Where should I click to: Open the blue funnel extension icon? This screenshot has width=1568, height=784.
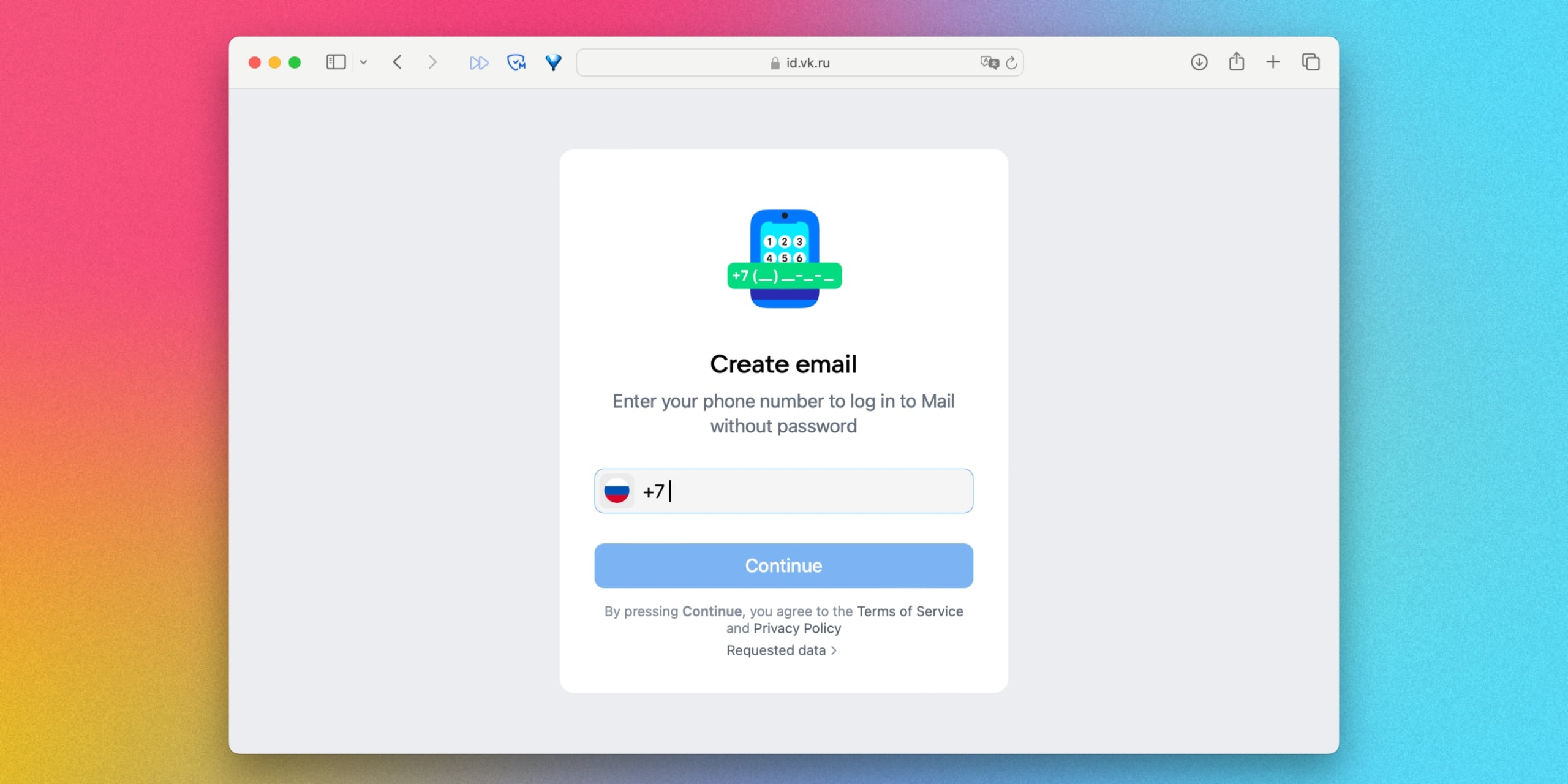(554, 62)
